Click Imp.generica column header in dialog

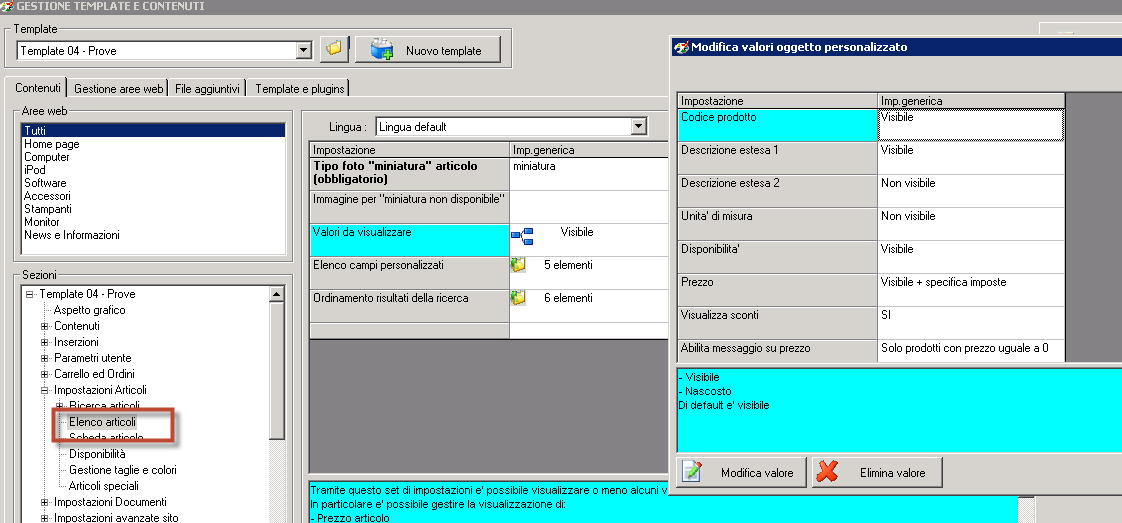pos(971,101)
